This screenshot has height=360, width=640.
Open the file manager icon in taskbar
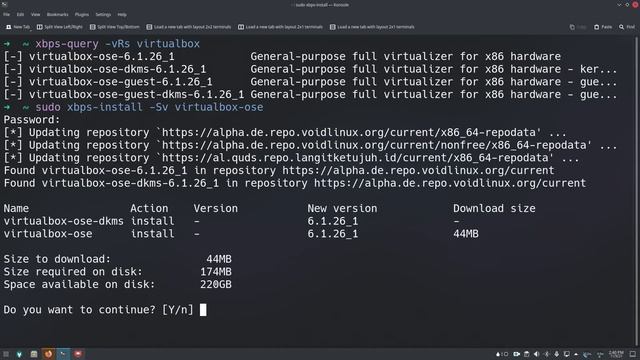pyautogui.click(x=34, y=354)
